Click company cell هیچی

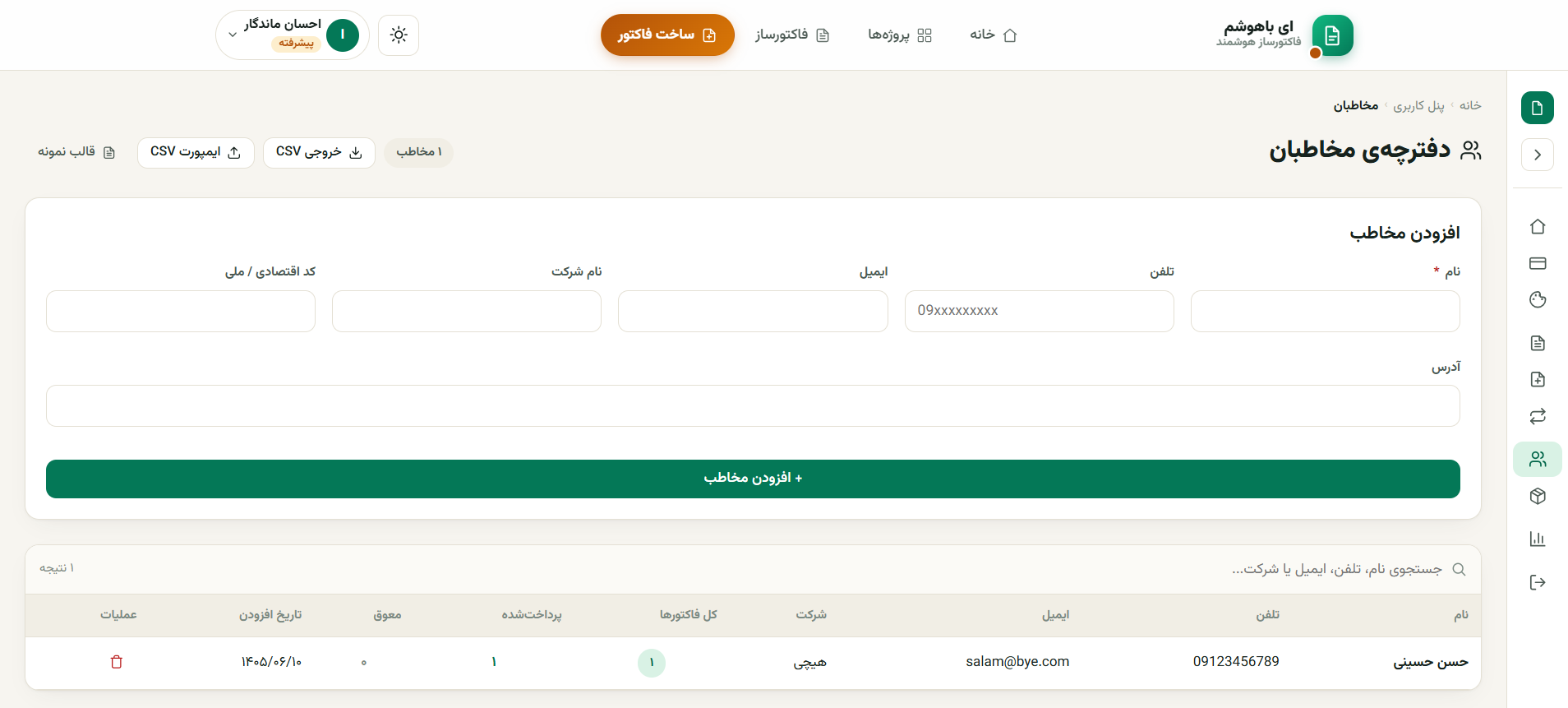tap(809, 663)
